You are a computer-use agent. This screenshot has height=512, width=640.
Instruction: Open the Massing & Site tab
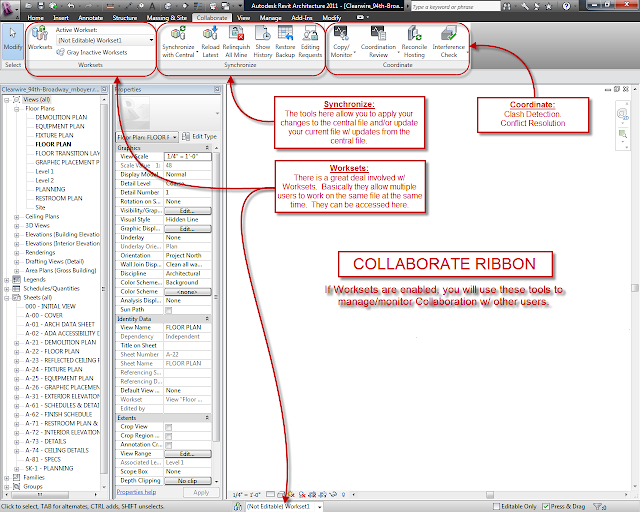coord(167,18)
